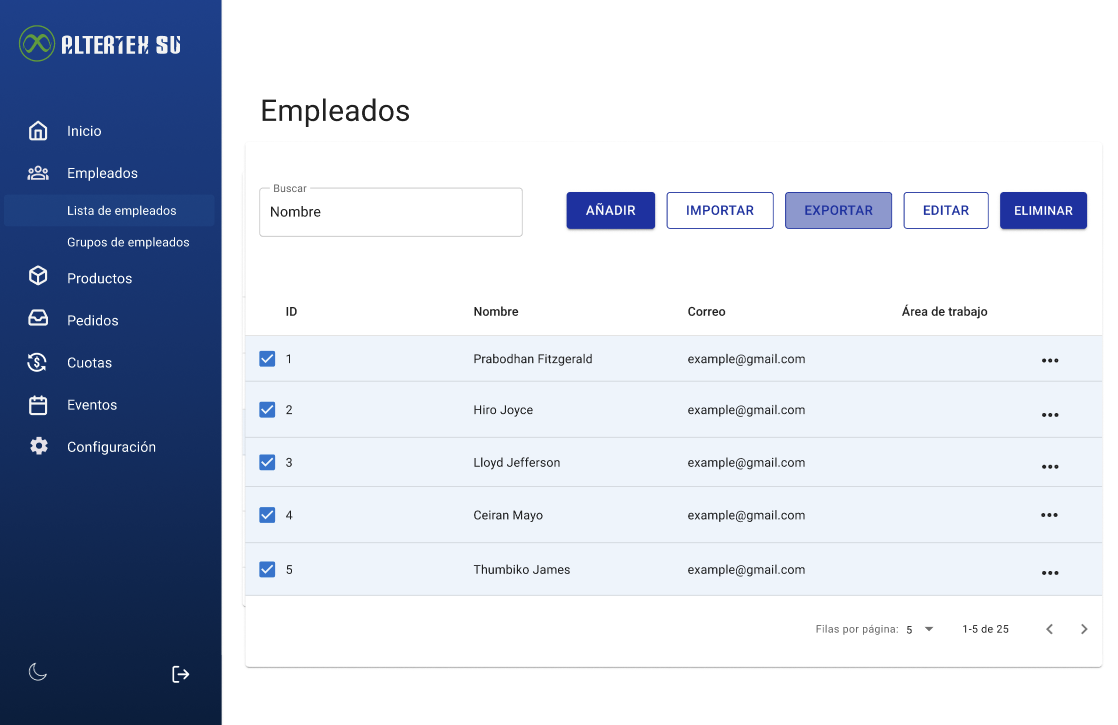Screen dimensions: 1118x725
Task: Click the AÑADIR button
Action: pyautogui.click(x=610, y=210)
